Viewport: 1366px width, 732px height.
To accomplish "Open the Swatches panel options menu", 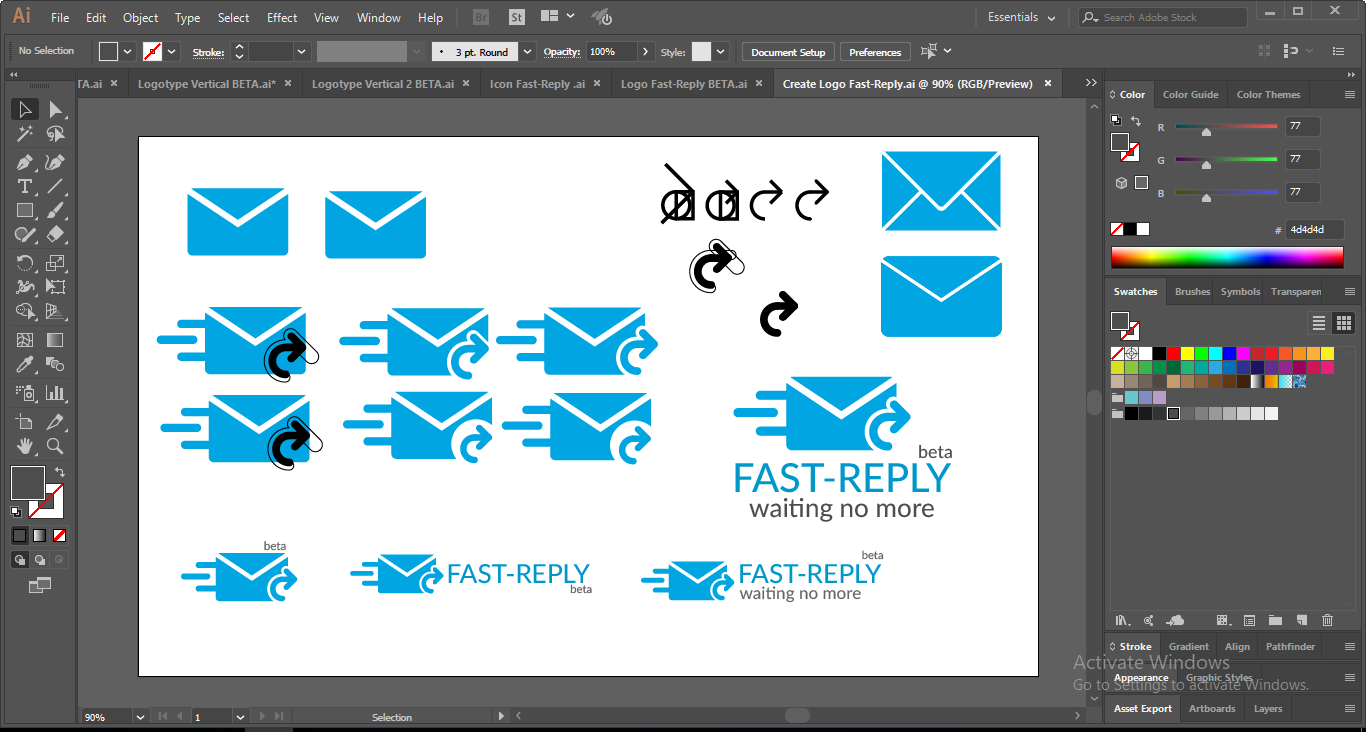I will coord(1350,292).
